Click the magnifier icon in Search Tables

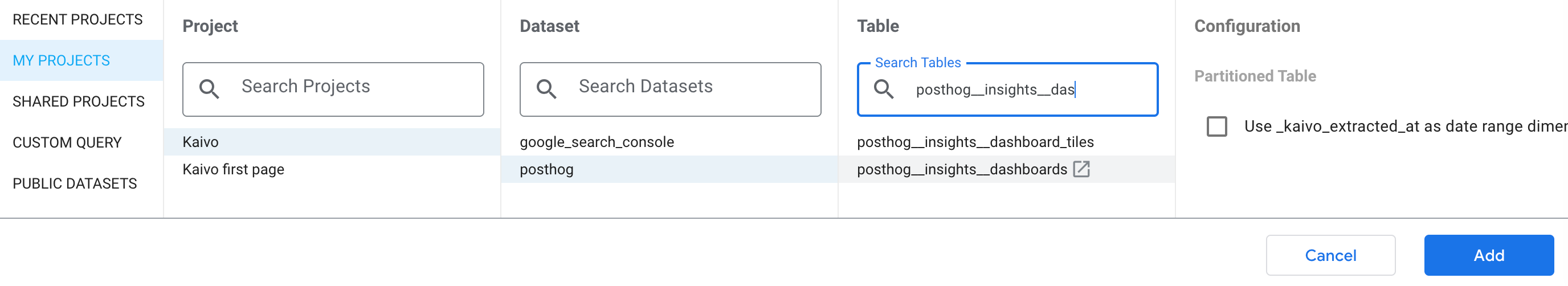[x=883, y=89]
